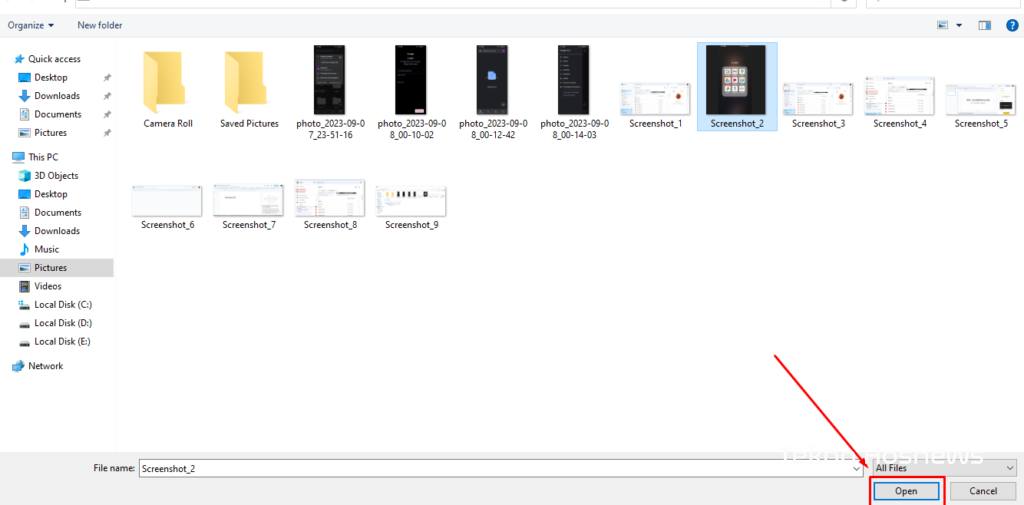The height and width of the screenshot is (505, 1024).
Task: Select Quick access in the sidebar
Action: tap(54, 59)
